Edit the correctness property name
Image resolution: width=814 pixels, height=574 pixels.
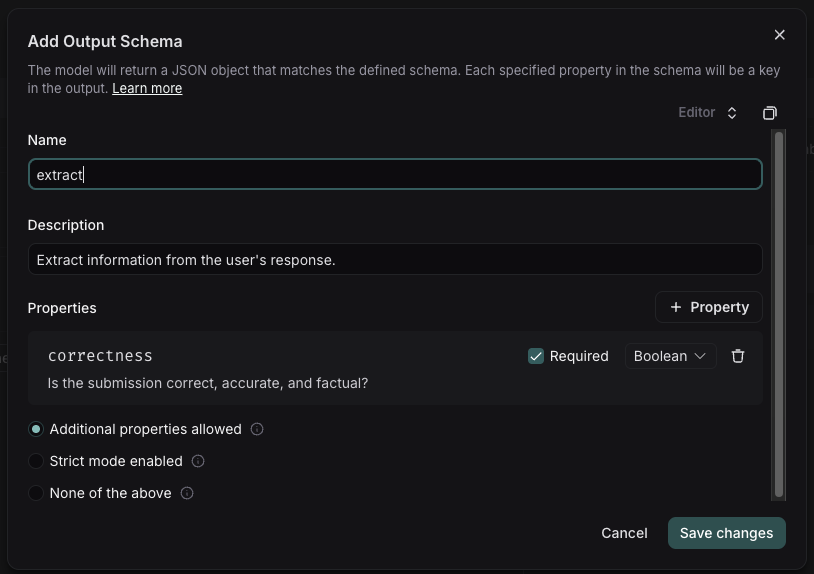(x=100, y=356)
